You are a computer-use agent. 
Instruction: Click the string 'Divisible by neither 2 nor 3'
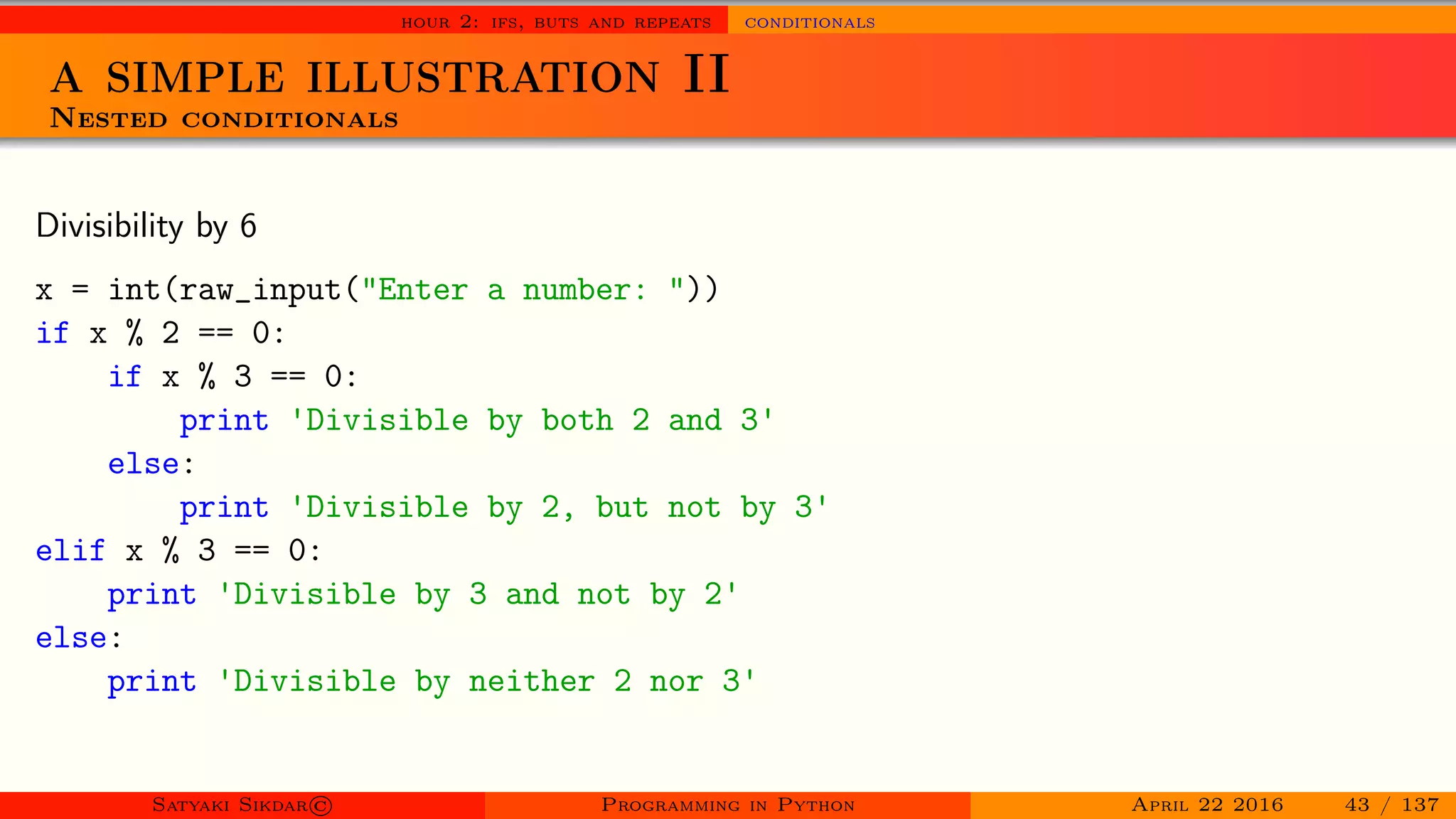[487, 681]
